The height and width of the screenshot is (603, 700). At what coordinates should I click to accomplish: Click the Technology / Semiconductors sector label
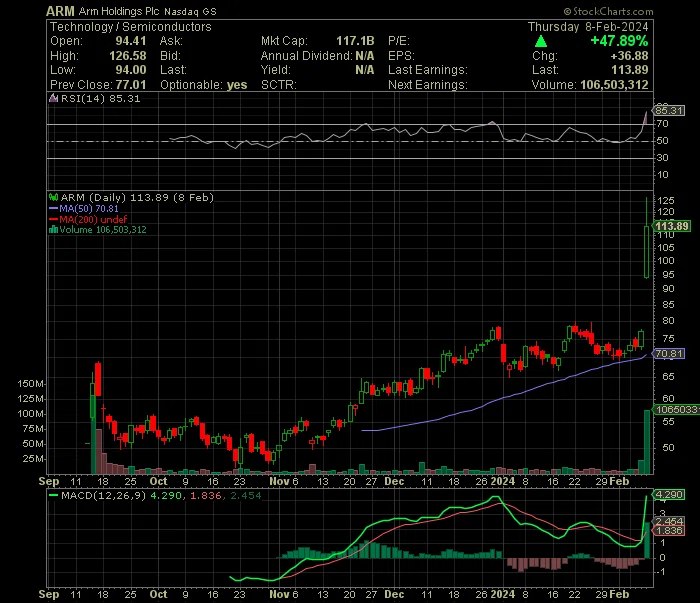click(130, 27)
